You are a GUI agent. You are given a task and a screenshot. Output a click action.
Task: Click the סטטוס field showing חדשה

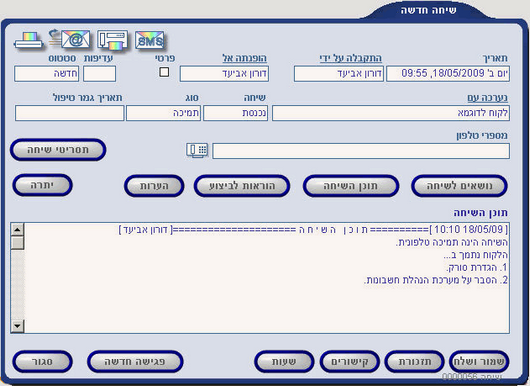47,74
